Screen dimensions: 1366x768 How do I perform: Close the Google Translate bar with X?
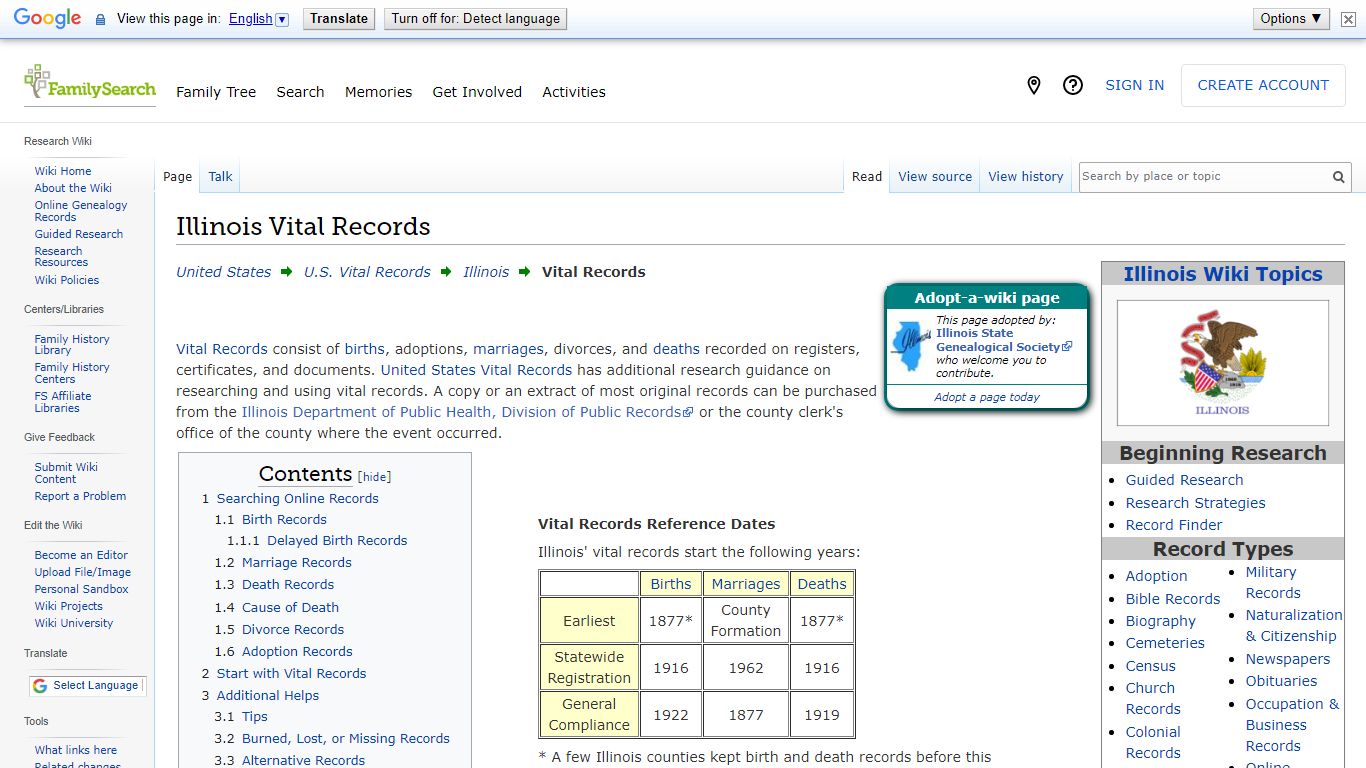(1348, 19)
